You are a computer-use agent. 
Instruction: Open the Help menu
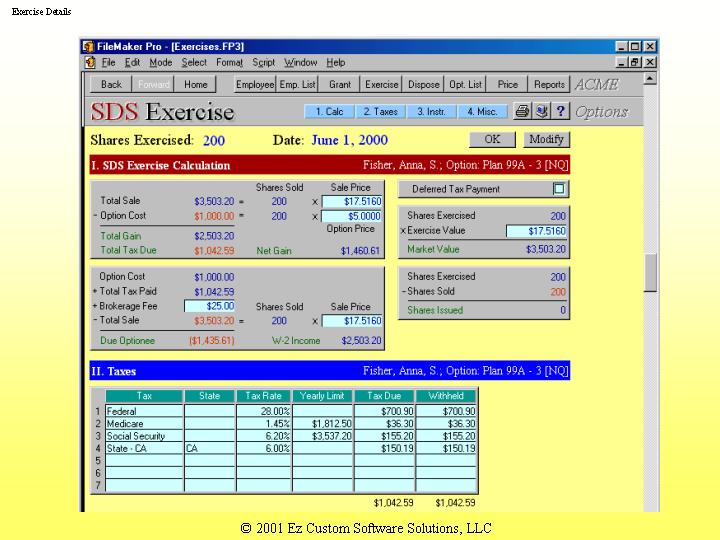pyautogui.click(x=336, y=62)
